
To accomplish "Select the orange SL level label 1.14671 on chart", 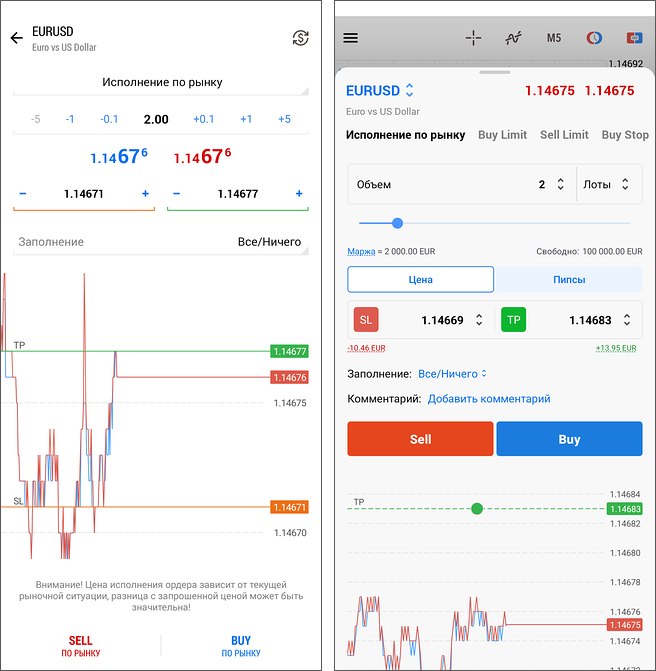I will point(289,507).
